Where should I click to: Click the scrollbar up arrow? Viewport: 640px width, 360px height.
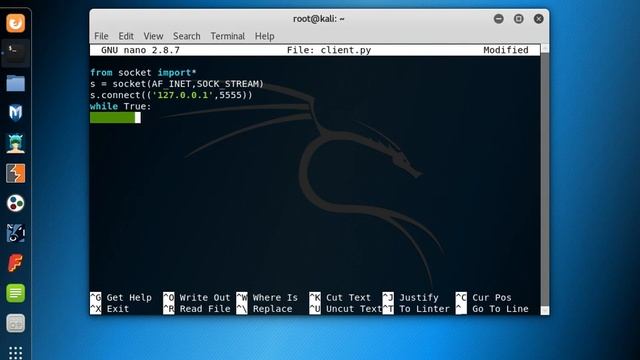[544, 49]
